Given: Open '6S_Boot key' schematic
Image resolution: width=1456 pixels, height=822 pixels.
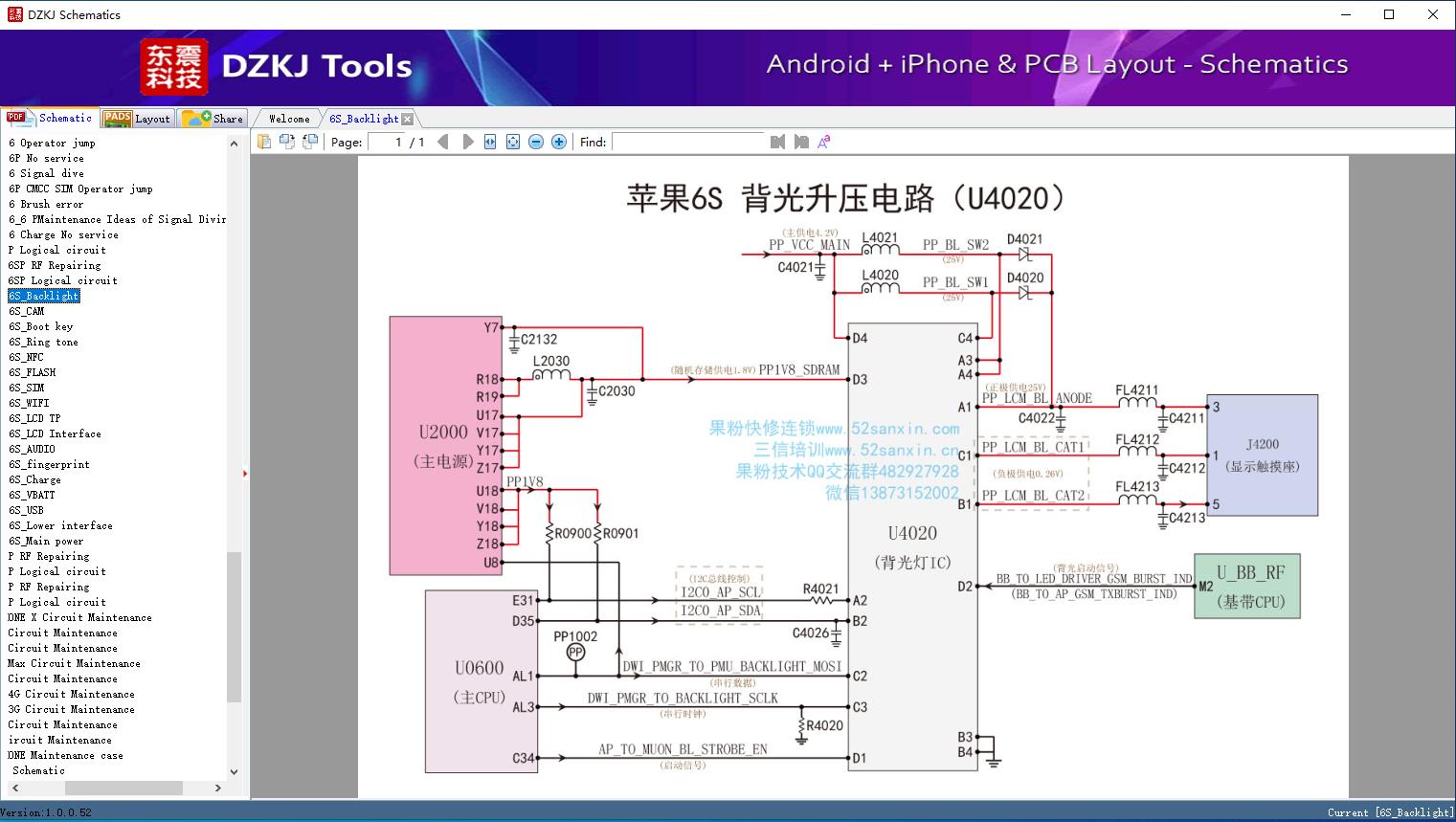Looking at the screenshot, I should coord(40,326).
